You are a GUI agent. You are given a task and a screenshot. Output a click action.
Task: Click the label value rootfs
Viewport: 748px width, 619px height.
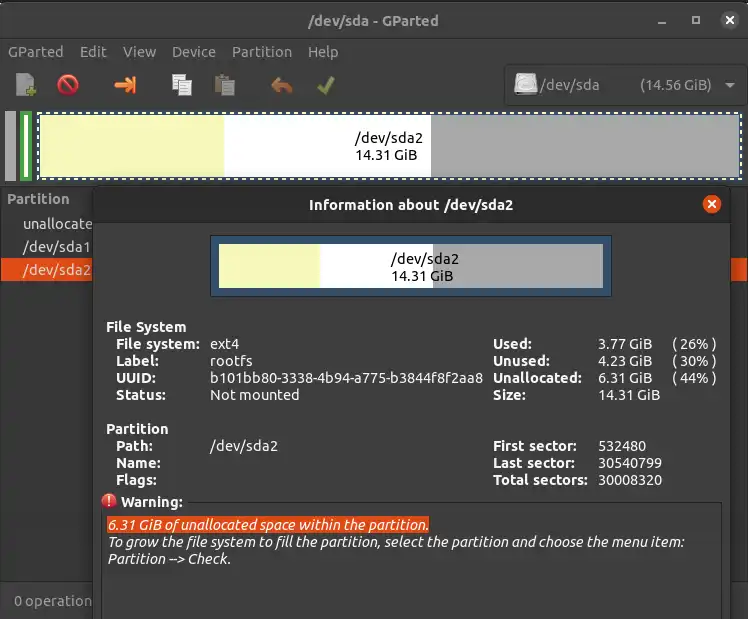[231, 361]
